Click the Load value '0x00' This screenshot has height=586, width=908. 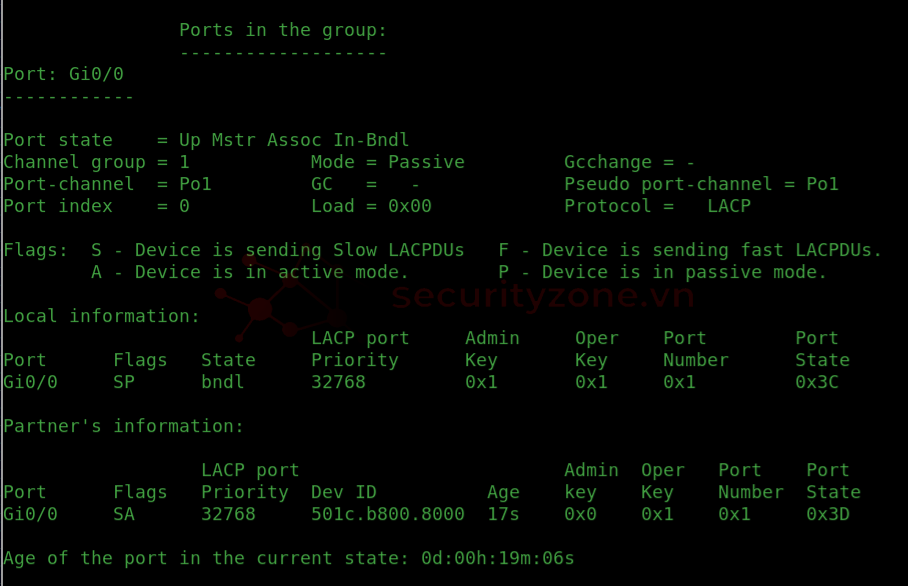pos(410,206)
